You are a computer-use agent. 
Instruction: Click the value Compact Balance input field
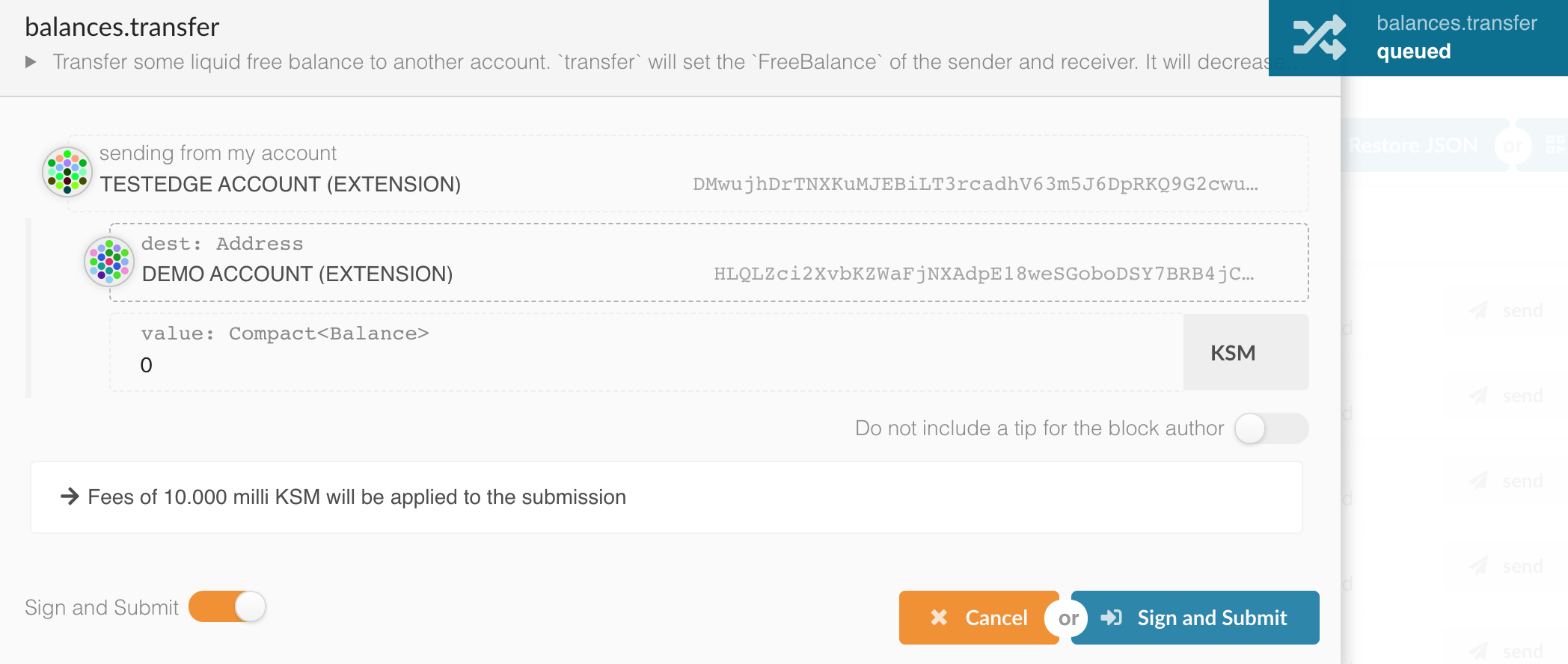coord(643,365)
